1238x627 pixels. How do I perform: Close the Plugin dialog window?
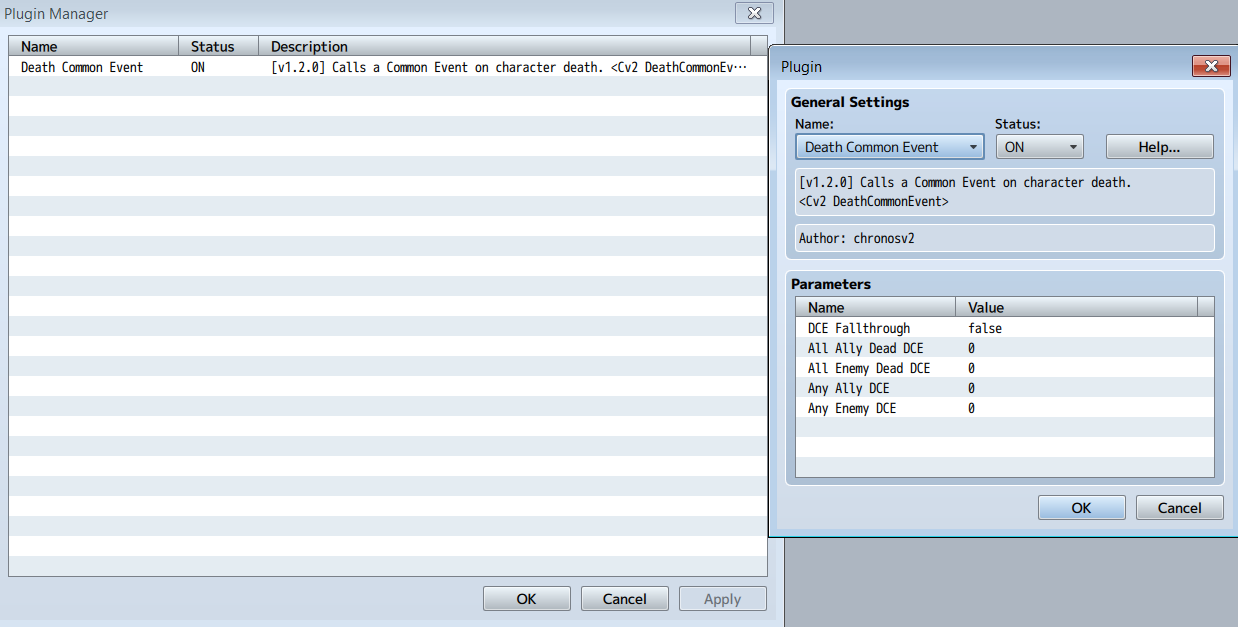[1210, 66]
